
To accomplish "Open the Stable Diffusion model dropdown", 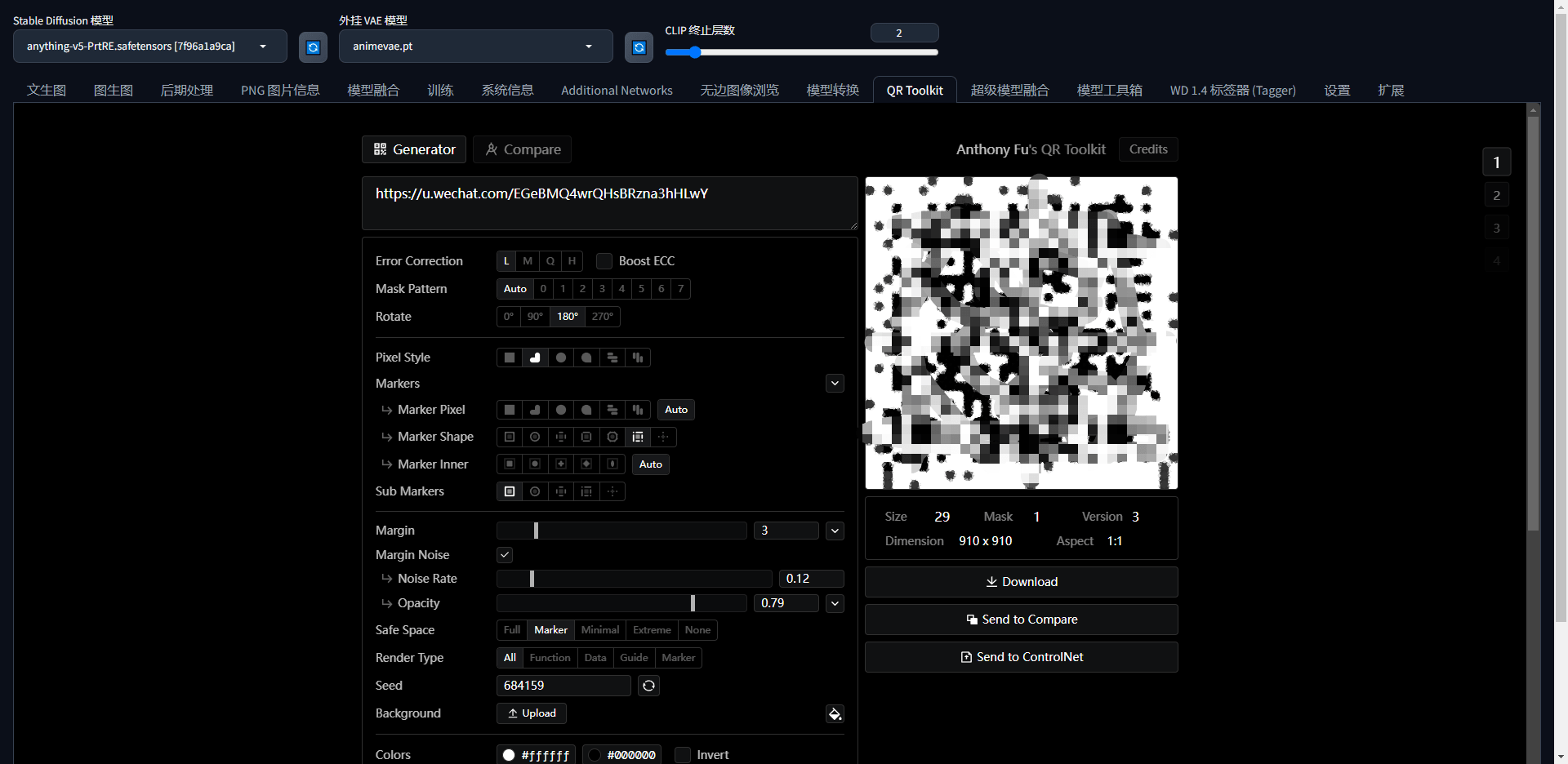I will 150,47.
